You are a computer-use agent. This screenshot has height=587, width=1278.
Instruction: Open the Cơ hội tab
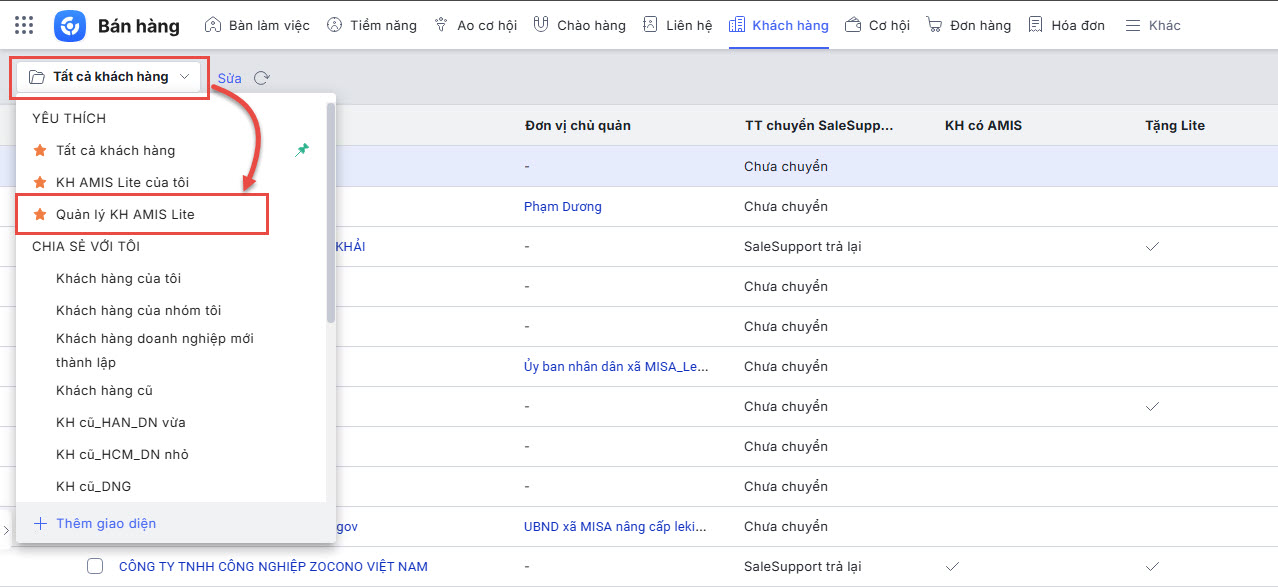[877, 25]
